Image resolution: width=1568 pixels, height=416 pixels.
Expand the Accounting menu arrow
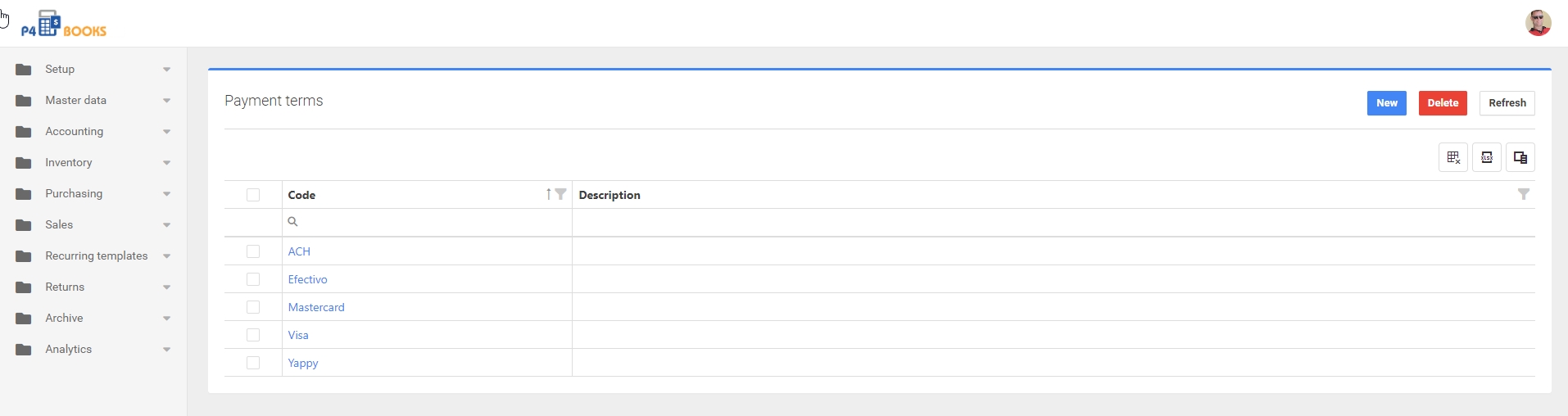point(166,132)
